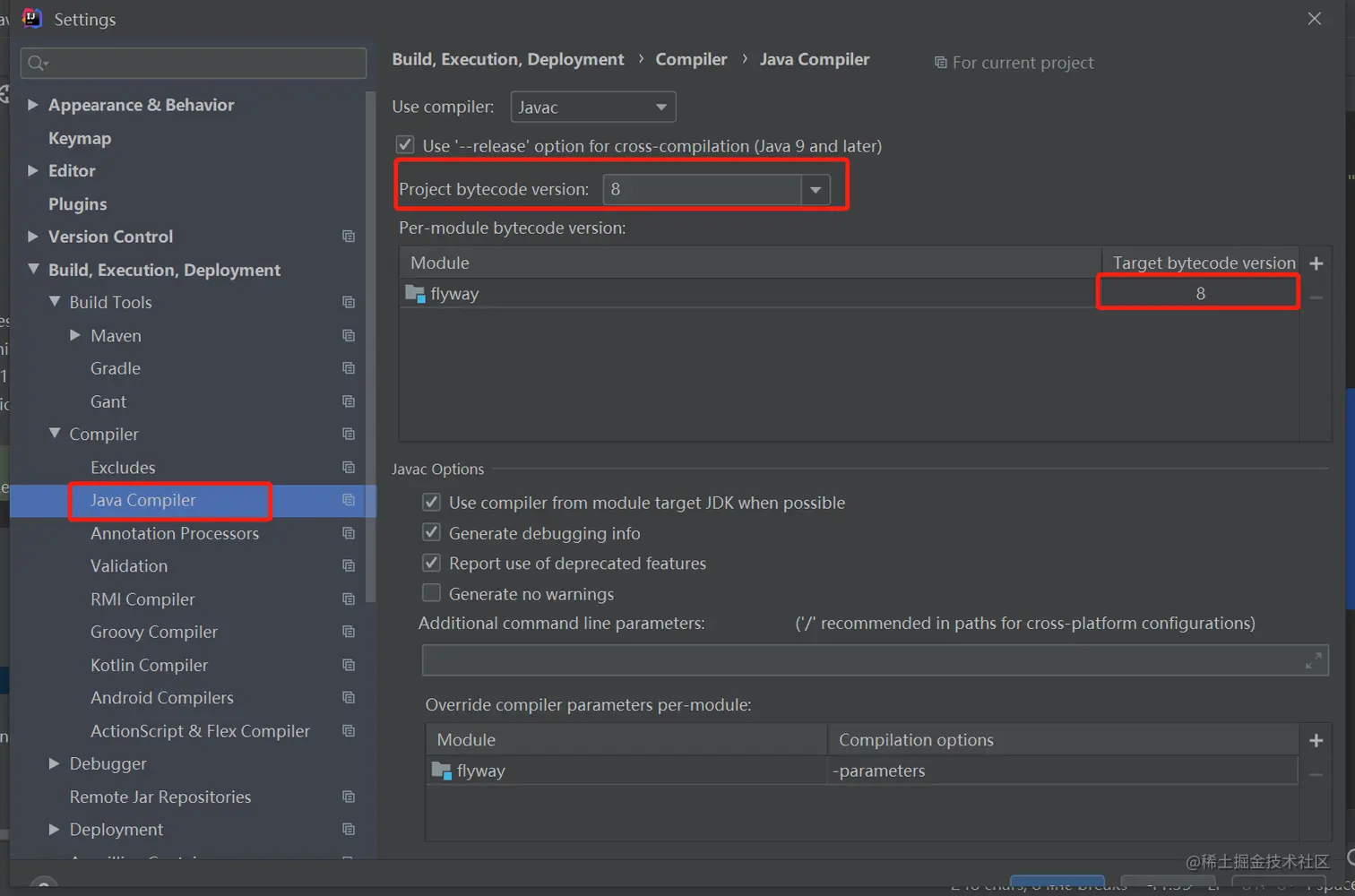Click 'Build, Execution, Deployment' breadcrumb
The height and width of the screenshot is (896, 1355).
(508, 59)
